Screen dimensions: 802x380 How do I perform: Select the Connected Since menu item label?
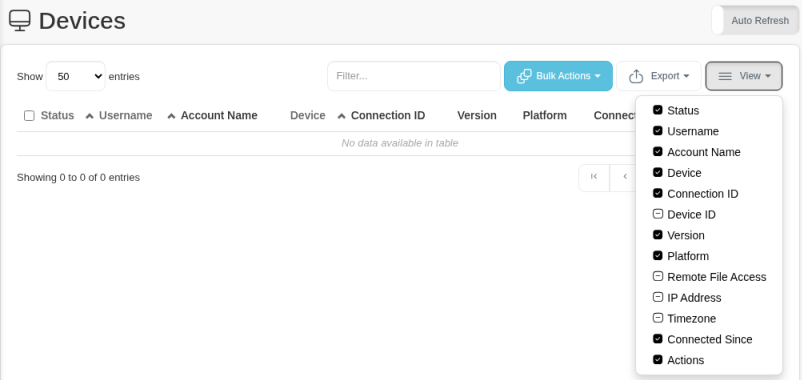[709, 340]
